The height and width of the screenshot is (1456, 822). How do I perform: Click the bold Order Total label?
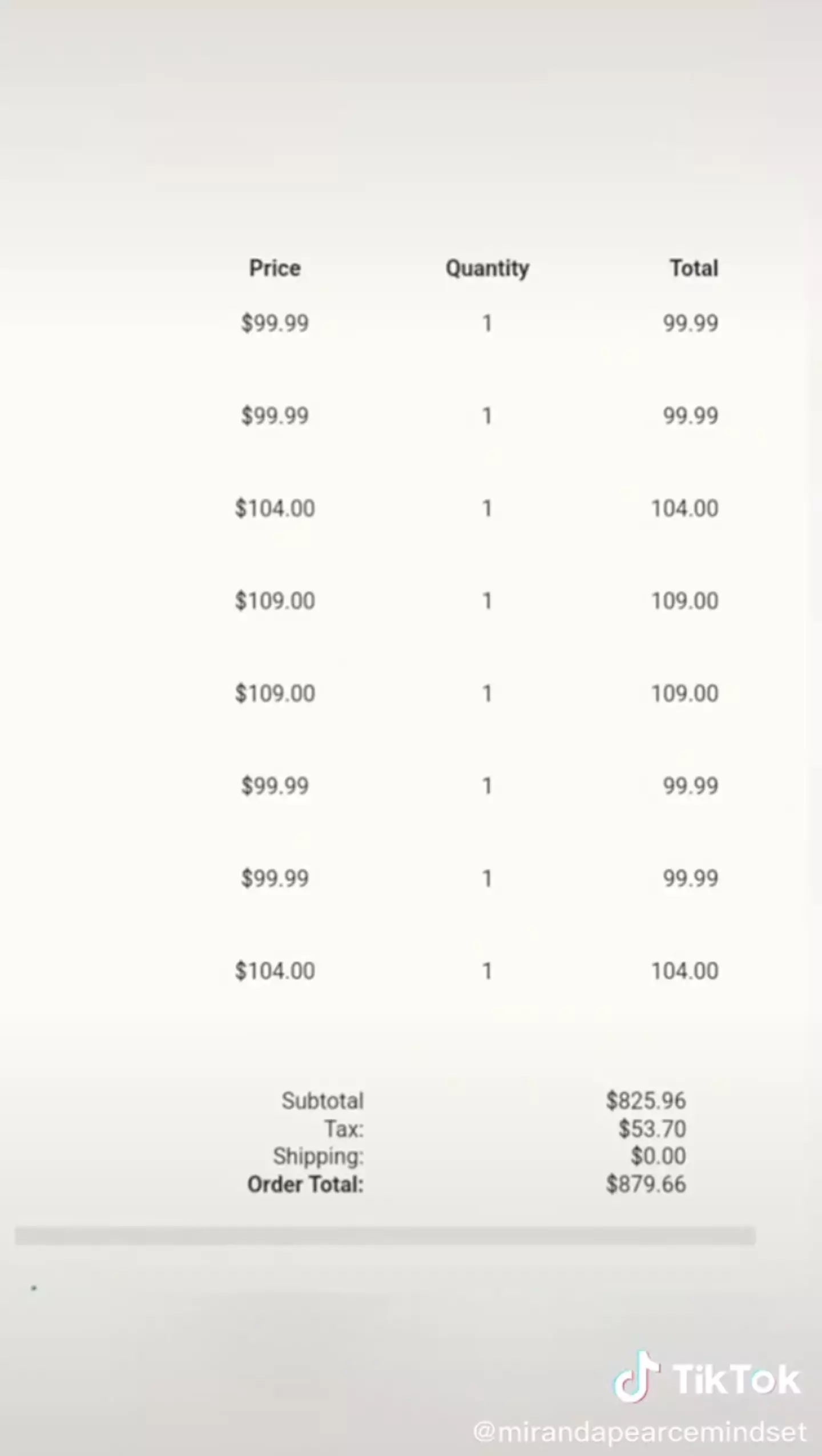305,1184
